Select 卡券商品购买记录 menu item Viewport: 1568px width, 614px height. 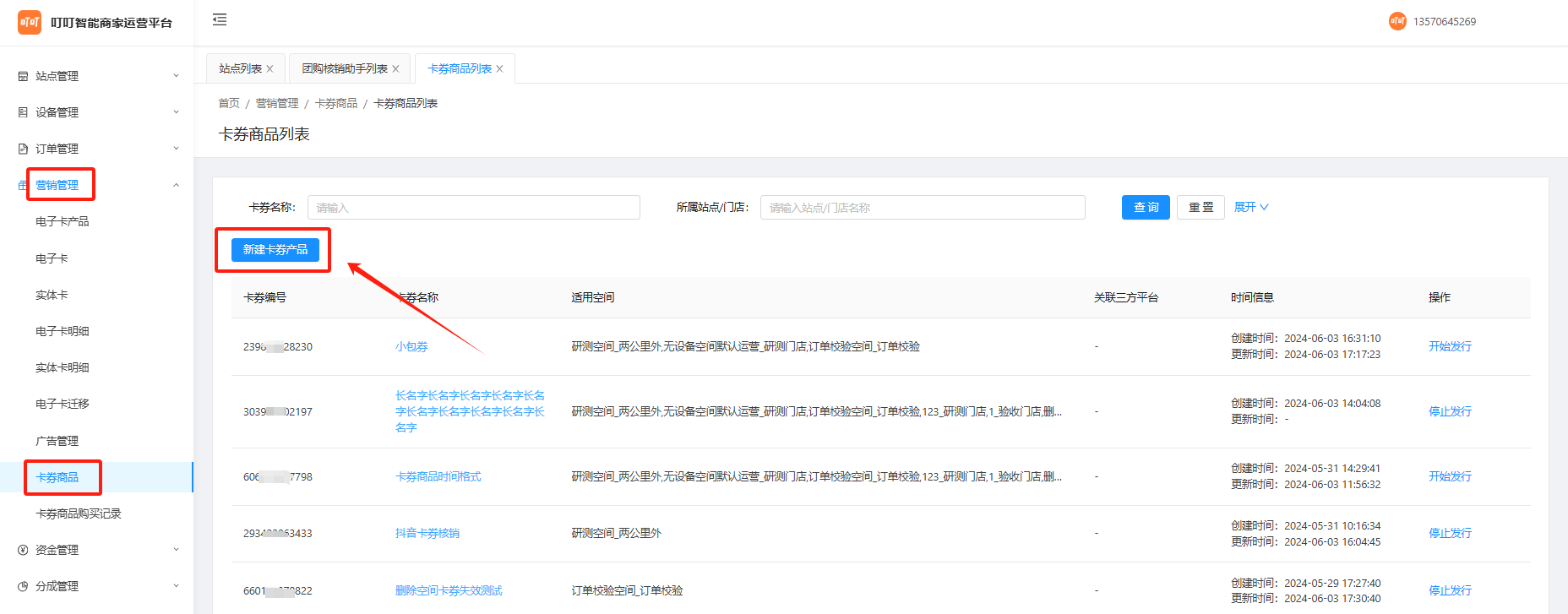(79, 513)
